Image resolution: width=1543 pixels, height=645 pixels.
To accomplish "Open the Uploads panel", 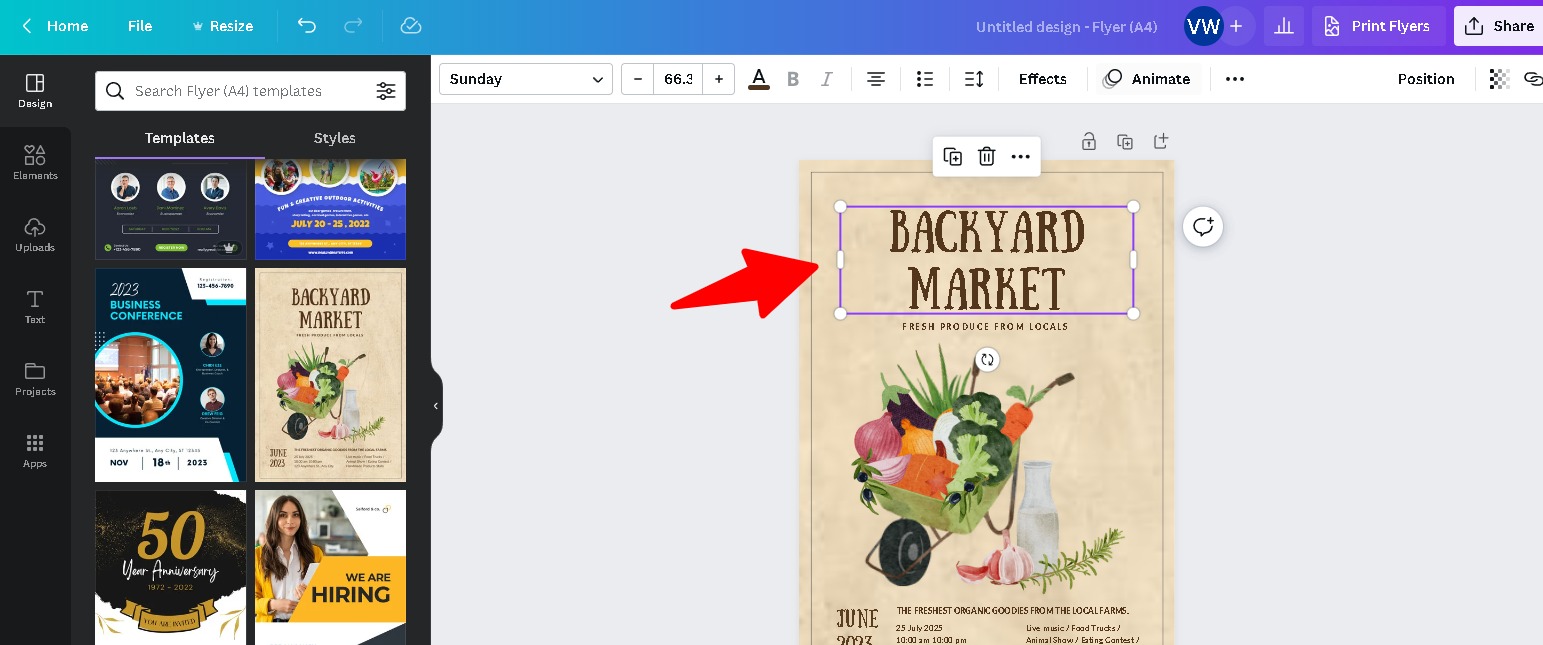I will [x=35, y=236].
